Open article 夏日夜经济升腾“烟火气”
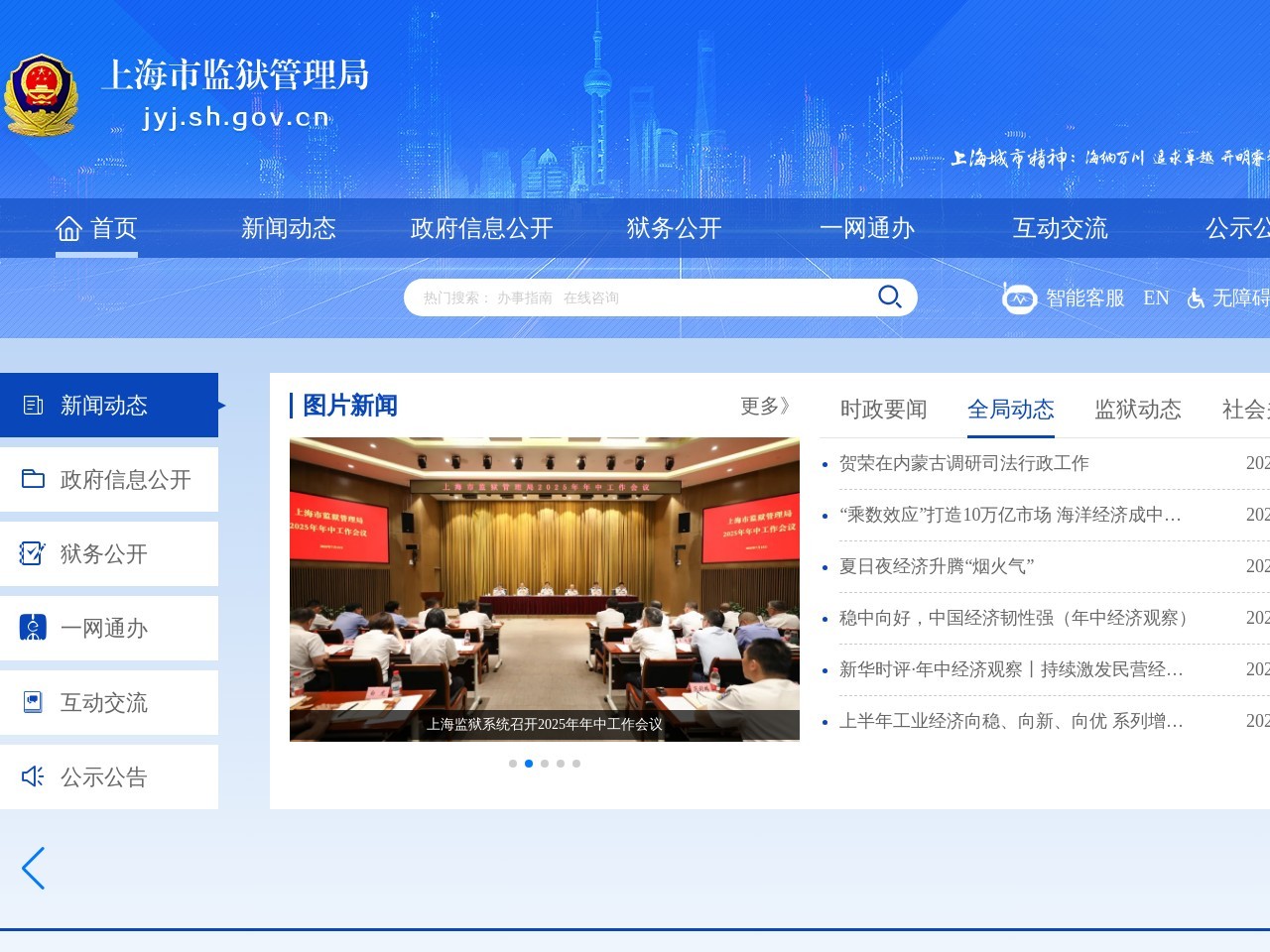 (x=937, y=566)
